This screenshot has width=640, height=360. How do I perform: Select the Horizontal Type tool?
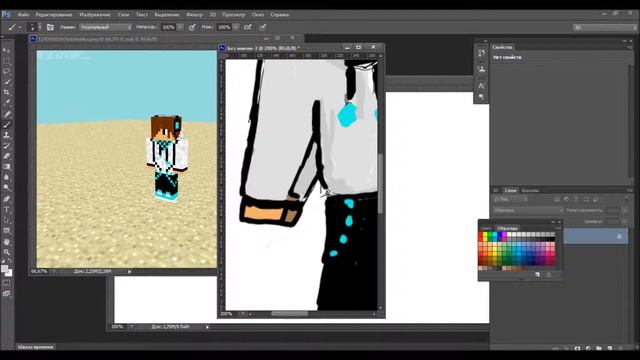point(7,209)
